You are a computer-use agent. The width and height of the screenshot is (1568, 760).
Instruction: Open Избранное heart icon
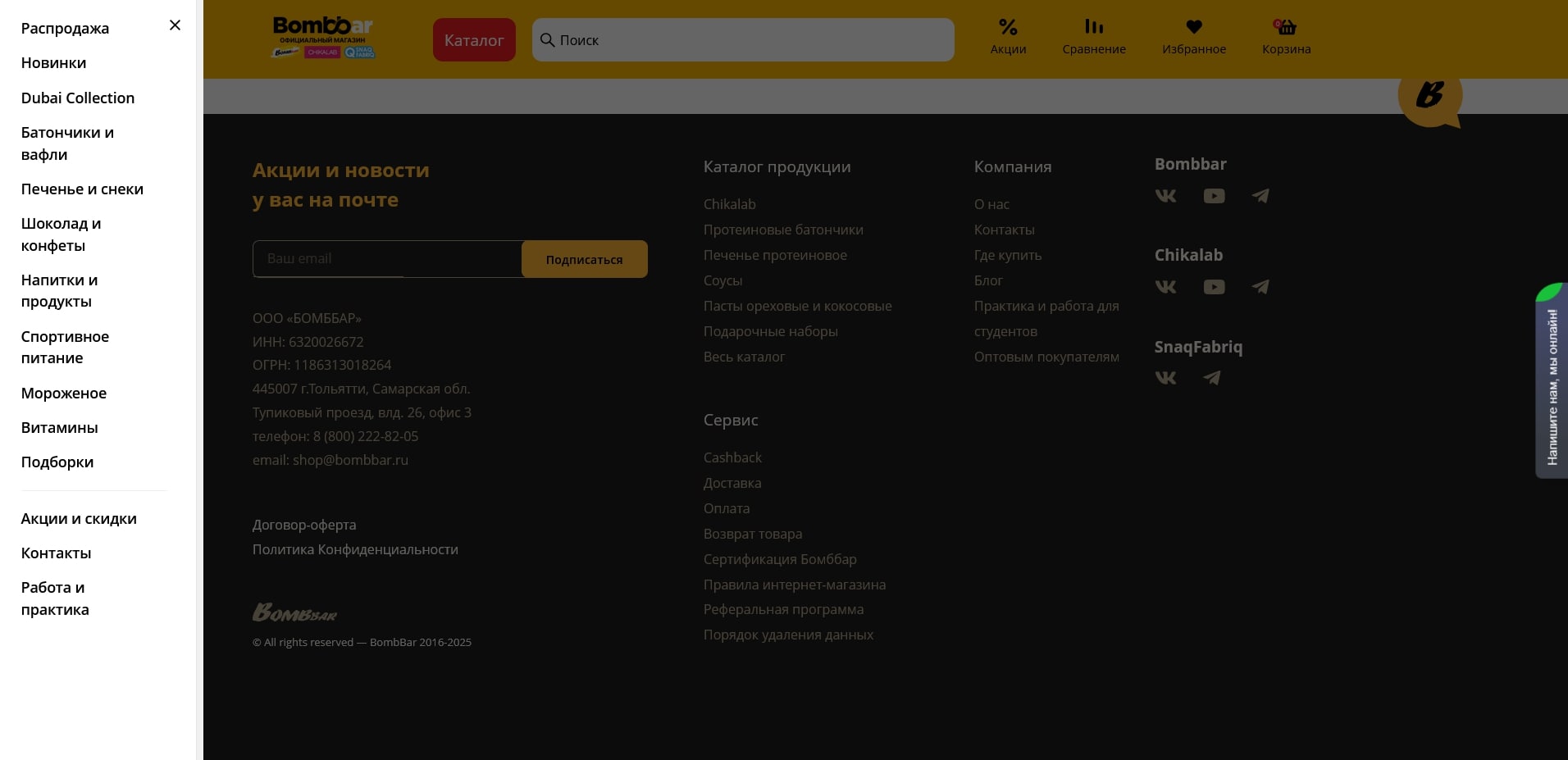1193,28
